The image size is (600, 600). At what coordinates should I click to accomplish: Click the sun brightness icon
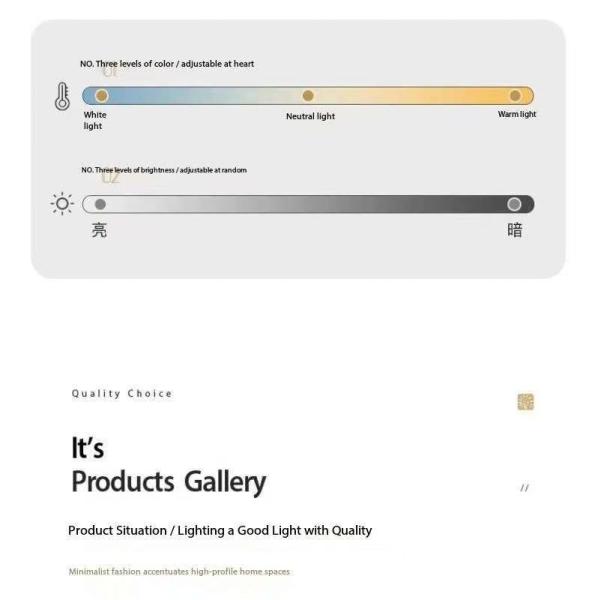coord(63,204)
